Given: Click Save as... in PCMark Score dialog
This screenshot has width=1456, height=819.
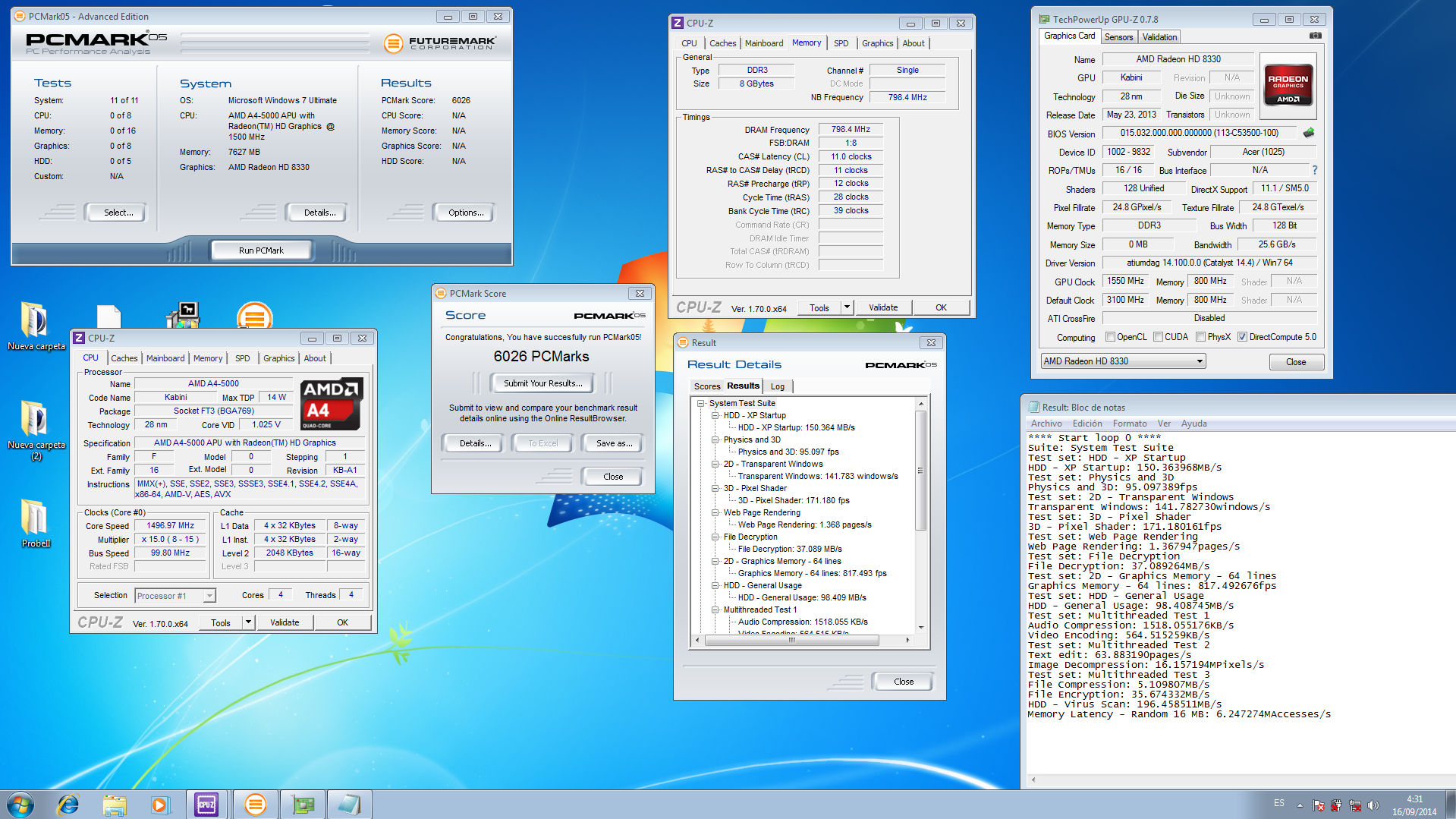Looking at the screenshot, I should click(614, 443).
